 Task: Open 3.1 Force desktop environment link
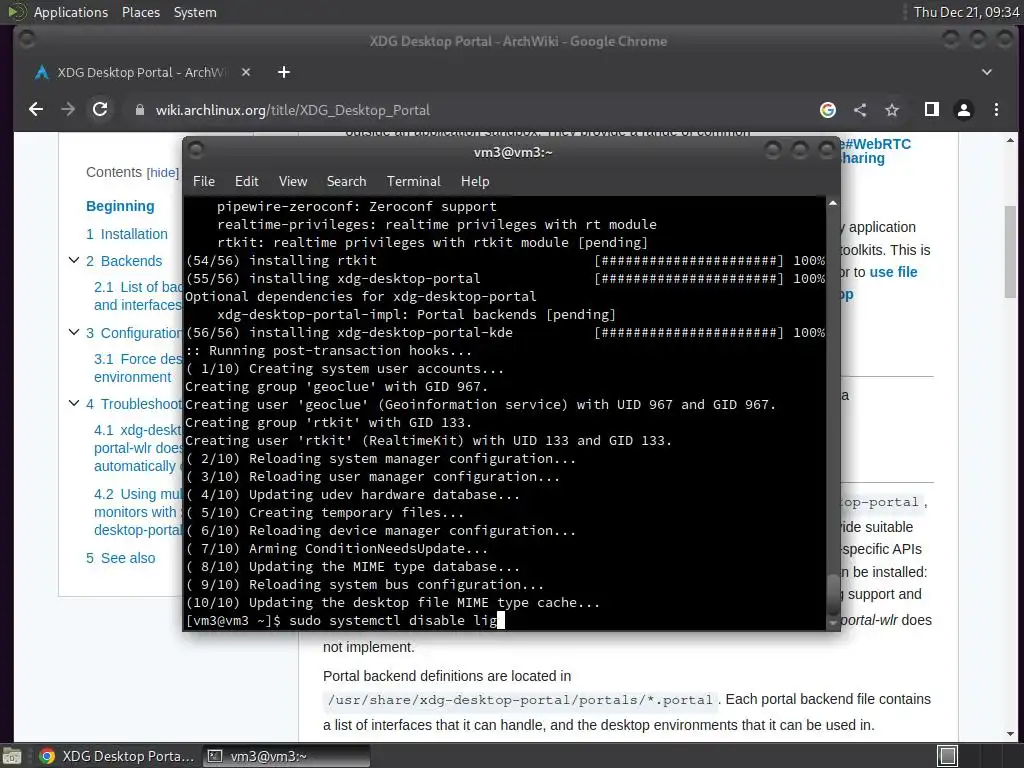point(138,368)
